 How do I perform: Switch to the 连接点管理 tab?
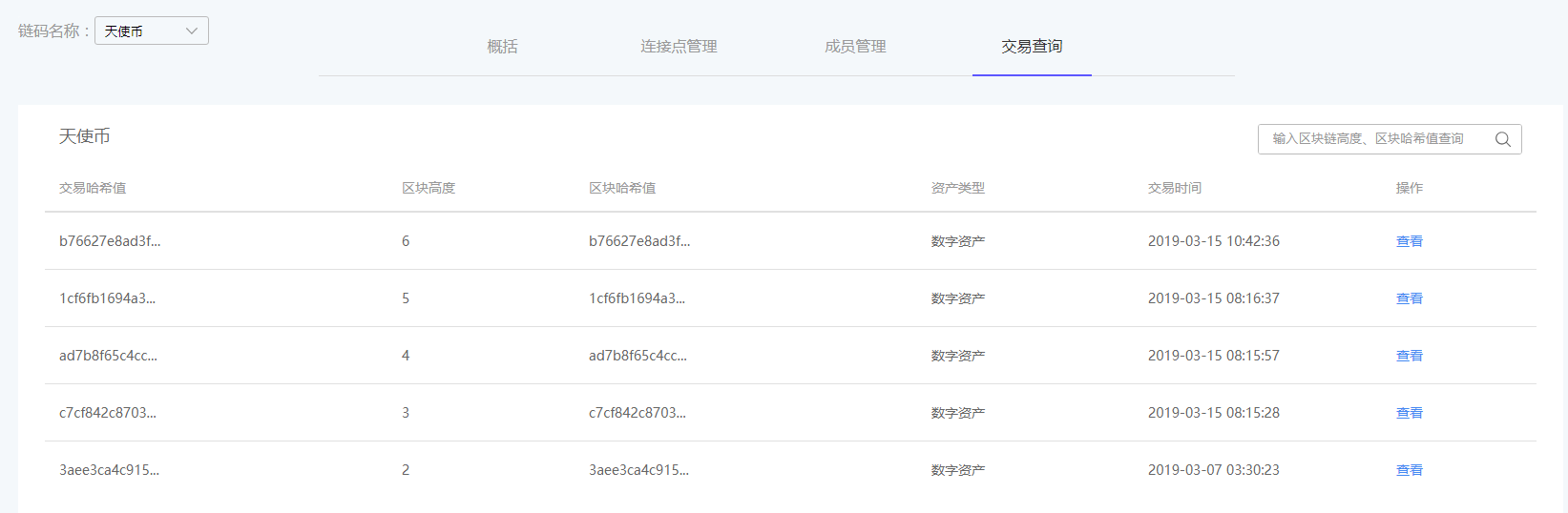[x=679, y=47]
